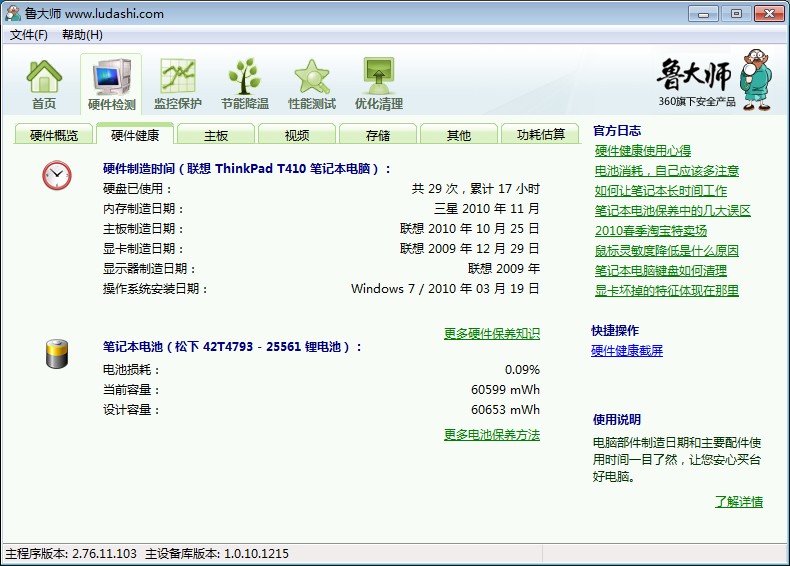Click the 共 29 次，累计 17 小时 value
790x566 pixels.
[x=476, y=189]
